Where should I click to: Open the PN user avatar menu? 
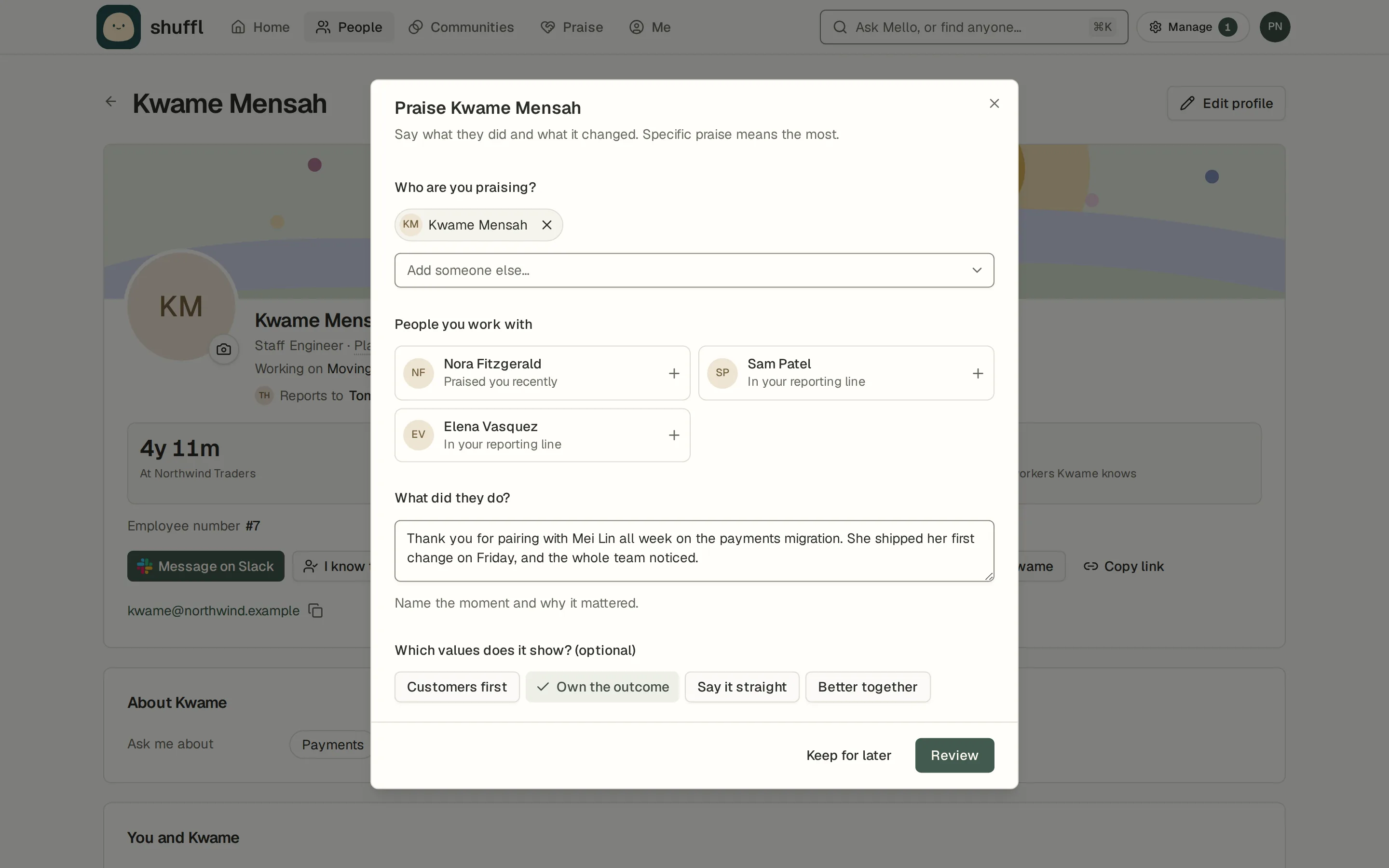(1274, 27)
